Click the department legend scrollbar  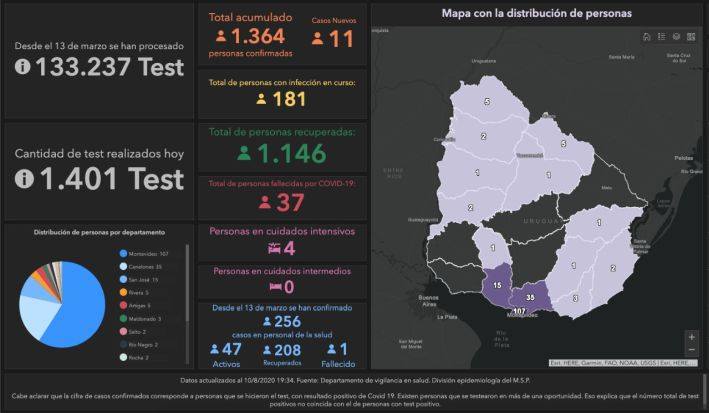click(x=187, y=283)
